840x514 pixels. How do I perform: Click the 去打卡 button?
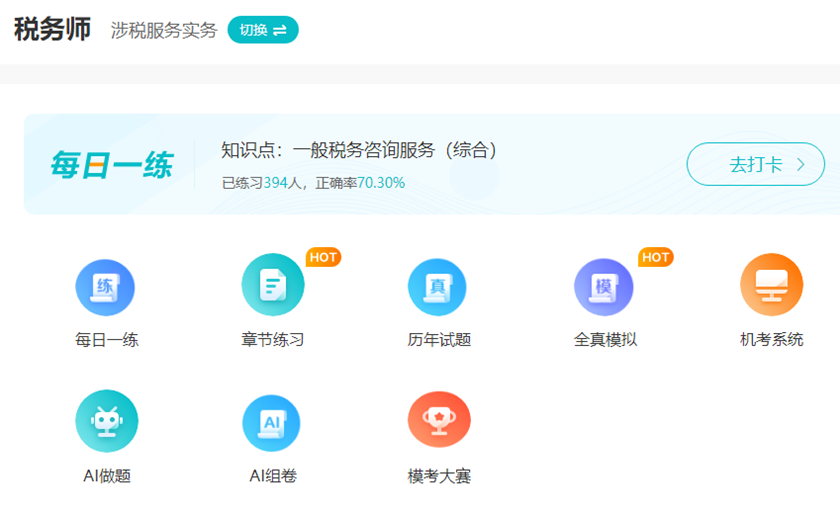[755, 165]
